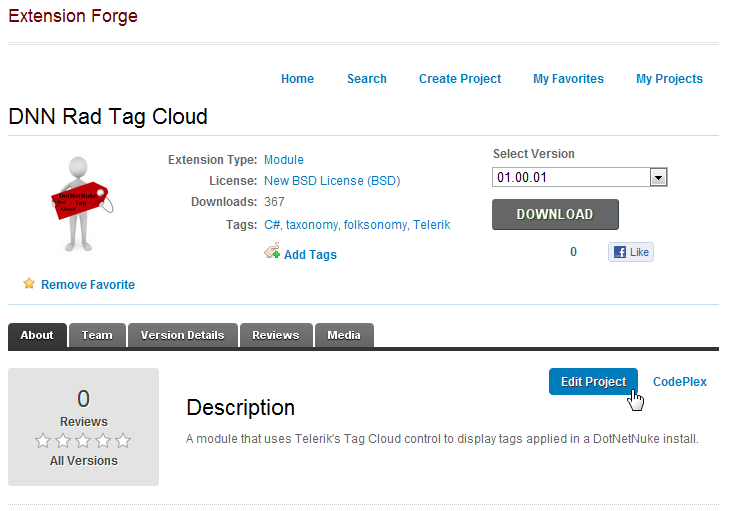This screenshot has width=735, height=516.
Task: Rate with the fifth review star
Action: tap(123, 441)
